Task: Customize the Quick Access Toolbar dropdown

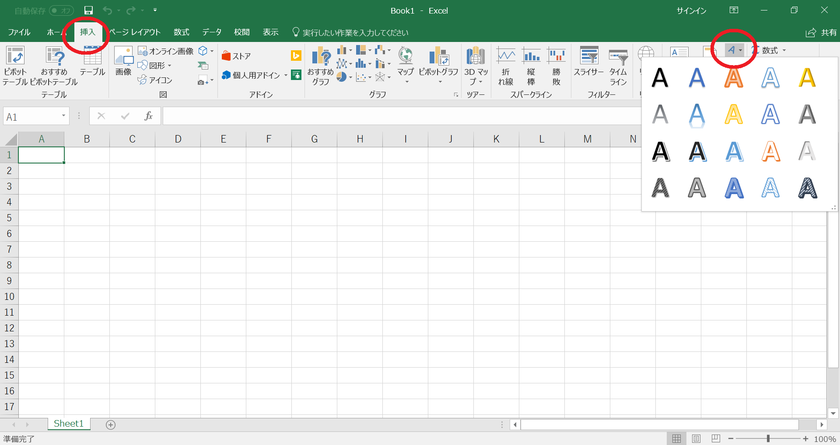Action: [155, 11]
